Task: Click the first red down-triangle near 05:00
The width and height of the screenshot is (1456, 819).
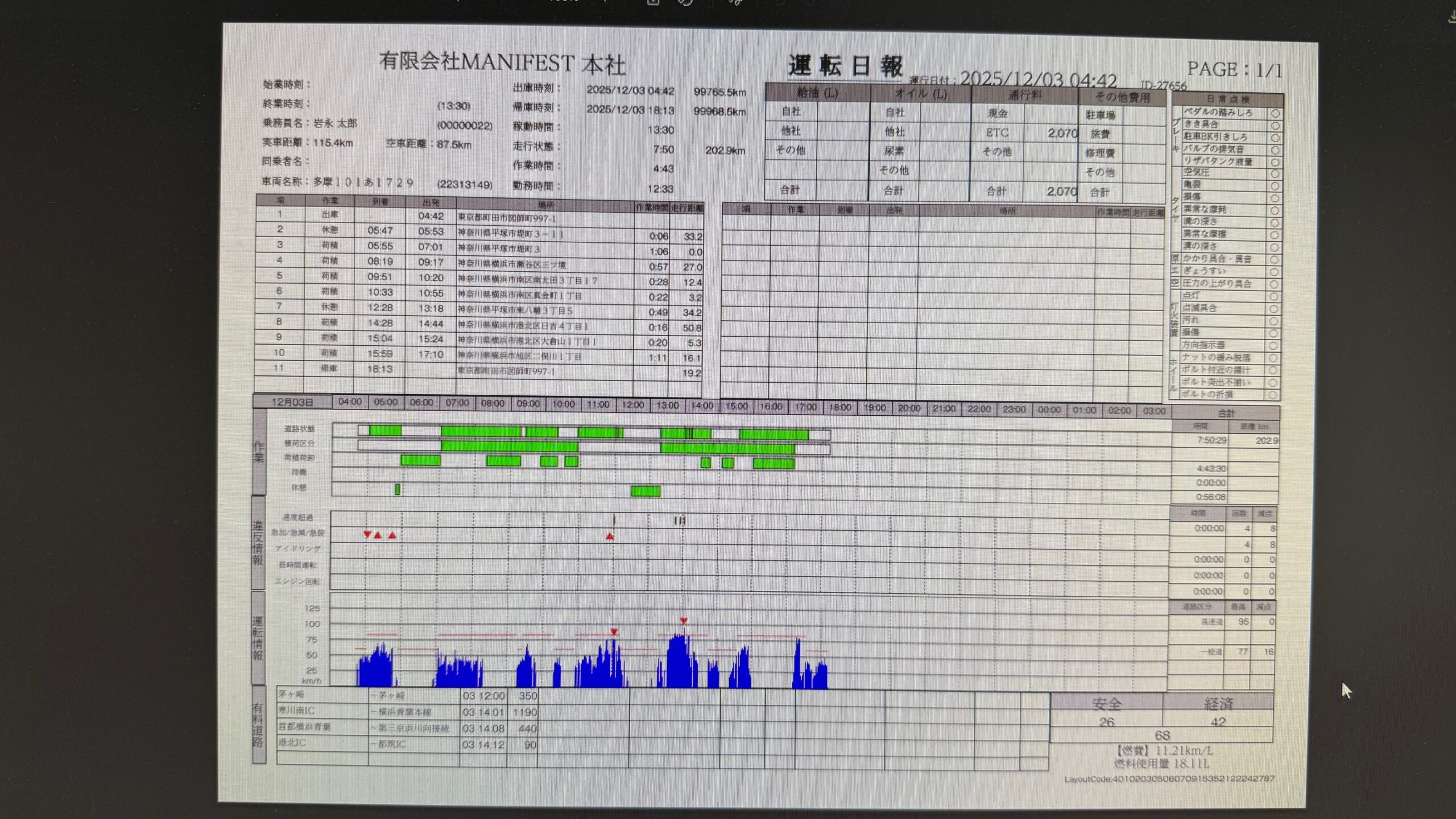Action: [367, 535]
